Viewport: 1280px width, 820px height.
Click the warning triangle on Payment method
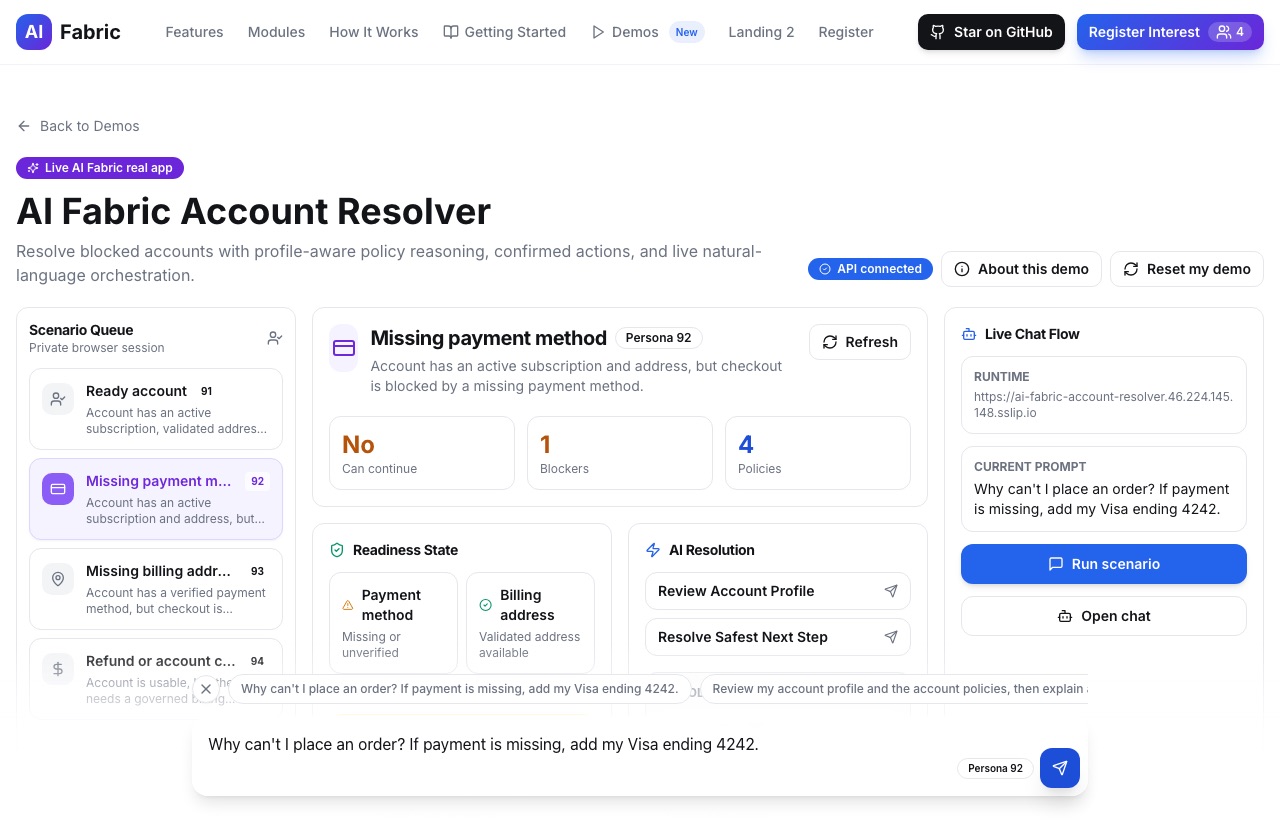click(348, 605)
